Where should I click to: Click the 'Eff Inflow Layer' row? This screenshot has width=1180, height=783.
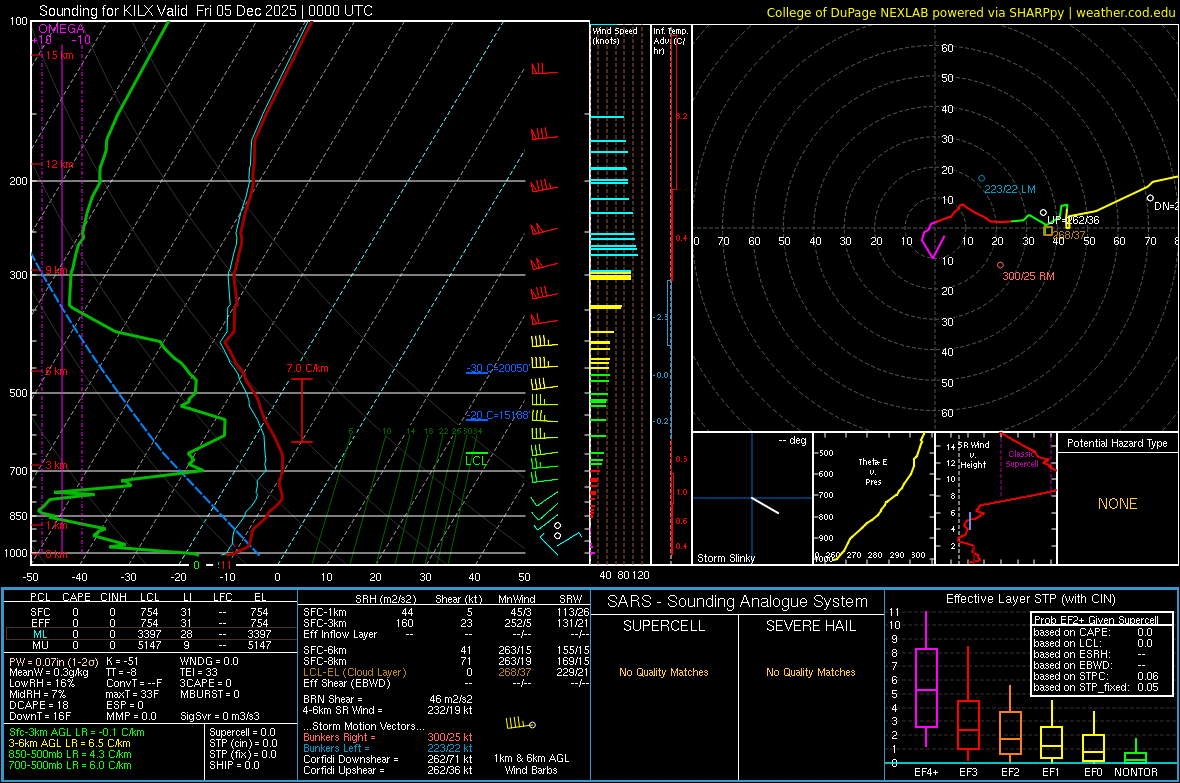[x=446, y=634]
